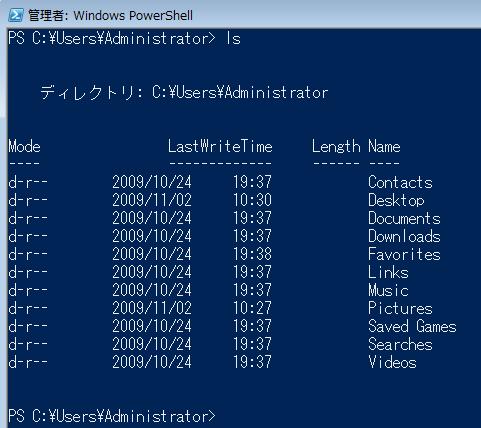Screen dimensions: 481x428
Task: Click the Pictures directory name
Action: click(x=400, y=308)
